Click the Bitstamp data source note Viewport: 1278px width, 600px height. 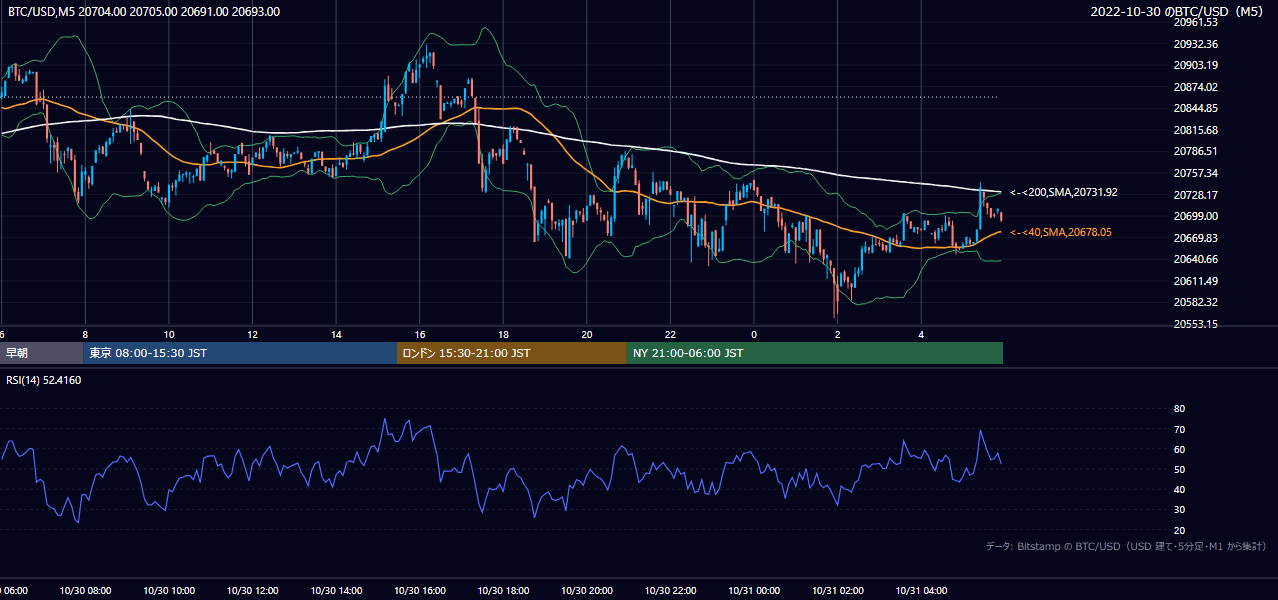(1127, 546)
